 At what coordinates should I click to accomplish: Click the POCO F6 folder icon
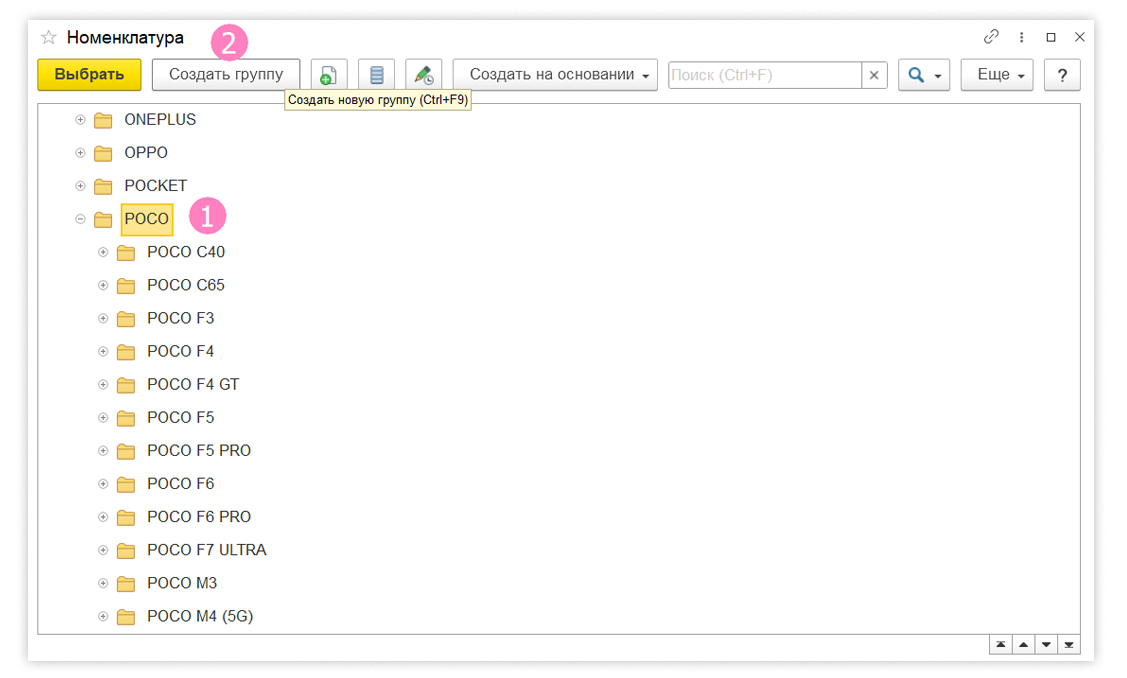pyautogui.click(x=126, y=484)
